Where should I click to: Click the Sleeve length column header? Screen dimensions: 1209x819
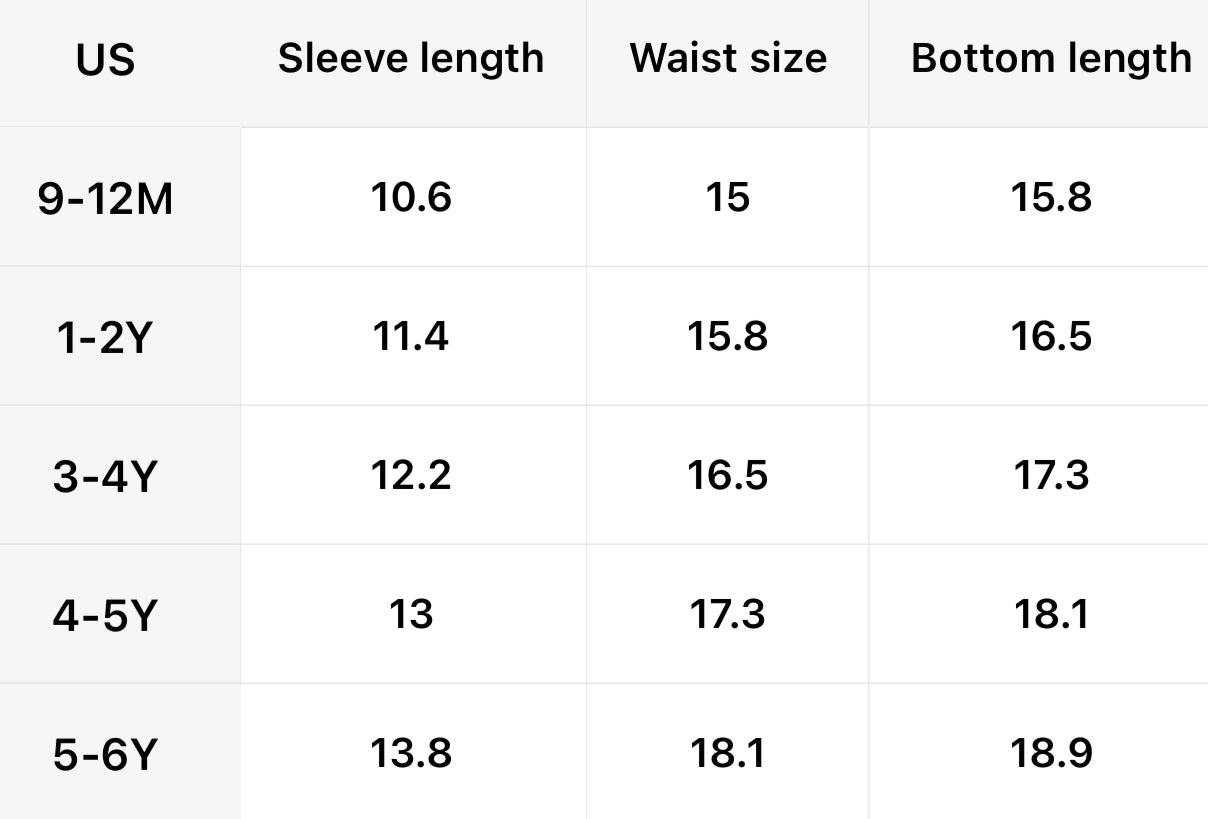tap(411, 59)
